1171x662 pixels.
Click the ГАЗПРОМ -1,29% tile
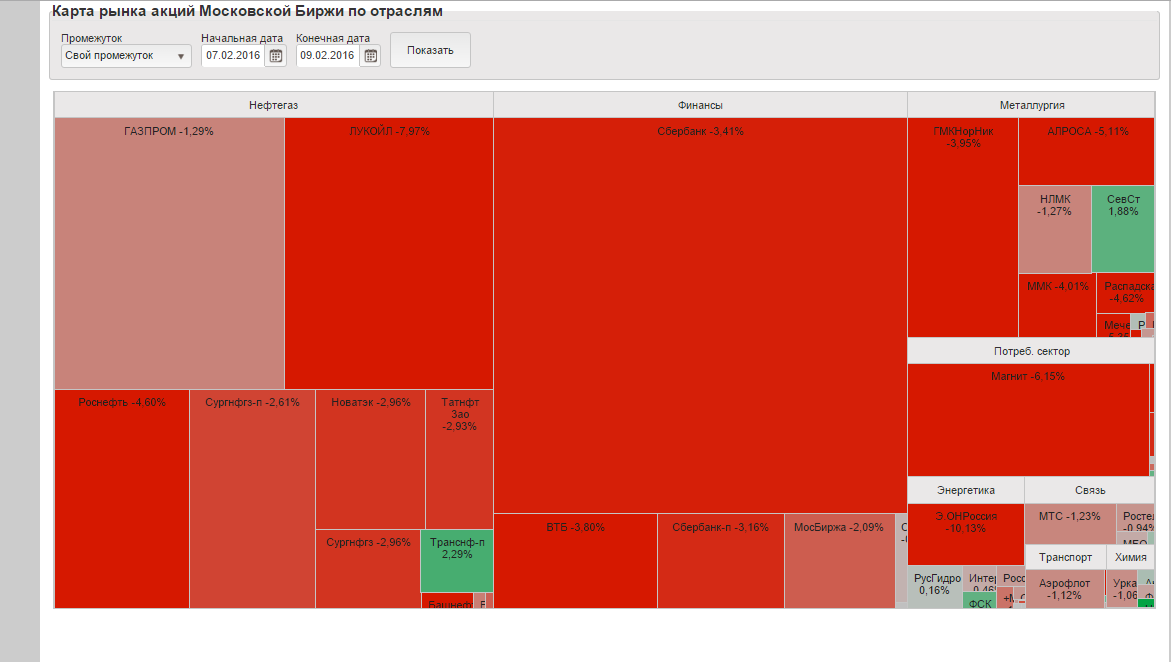169,253
